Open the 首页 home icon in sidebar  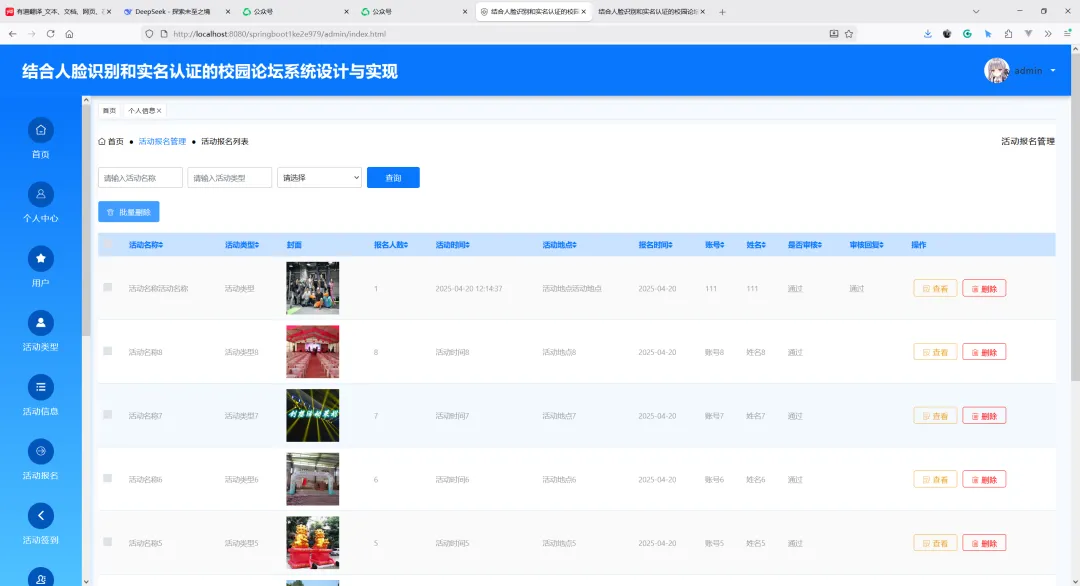pos(41,130)
